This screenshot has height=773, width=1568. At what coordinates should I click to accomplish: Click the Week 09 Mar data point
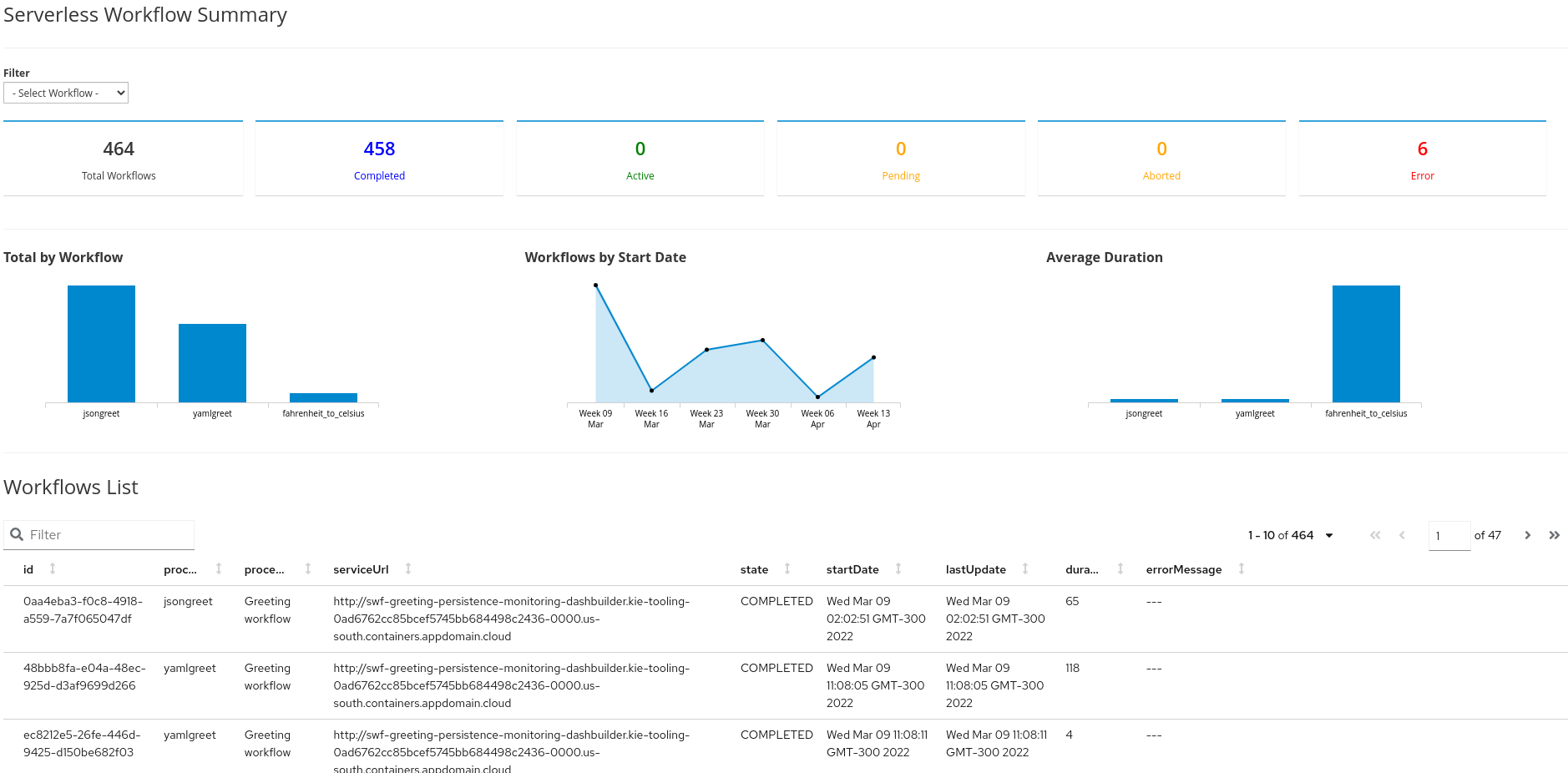click(595, 285)
